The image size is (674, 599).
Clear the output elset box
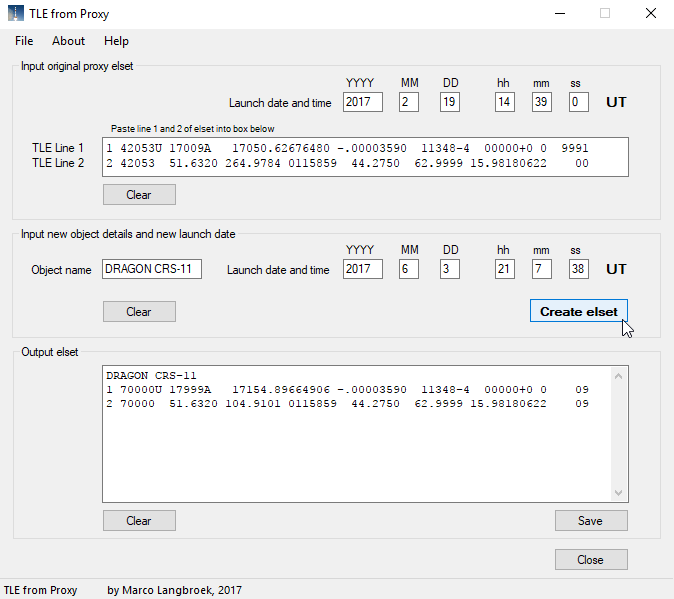pos(139,521)
